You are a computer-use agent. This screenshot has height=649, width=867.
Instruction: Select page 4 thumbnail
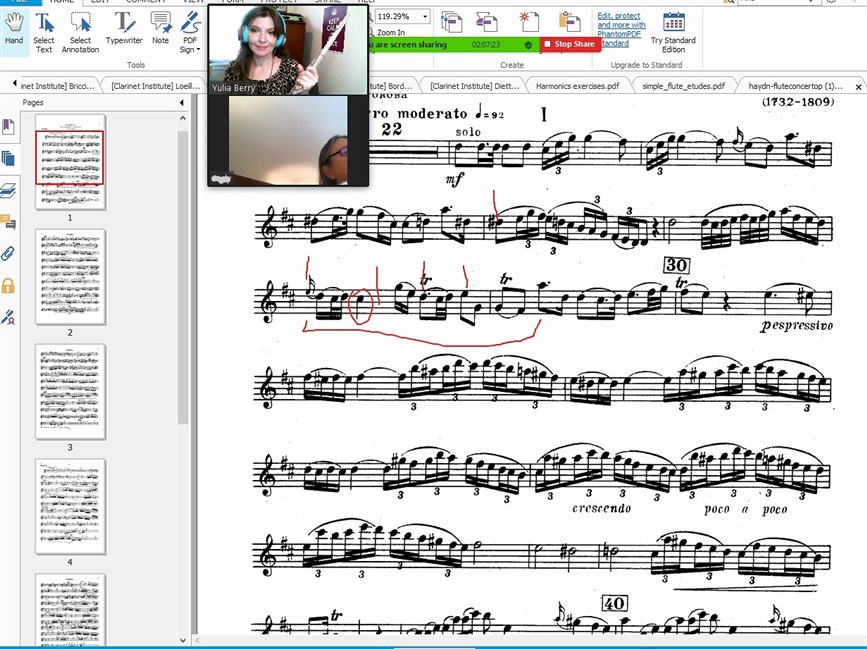pyautogui.click(x=70, y=506)
